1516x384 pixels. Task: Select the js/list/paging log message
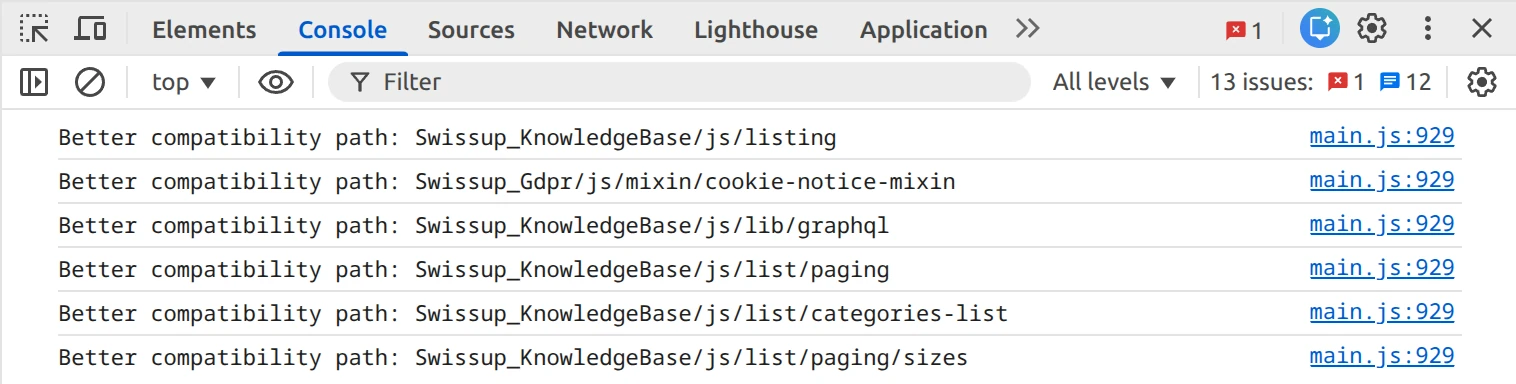pyautogui.click(x=474, y=270)
